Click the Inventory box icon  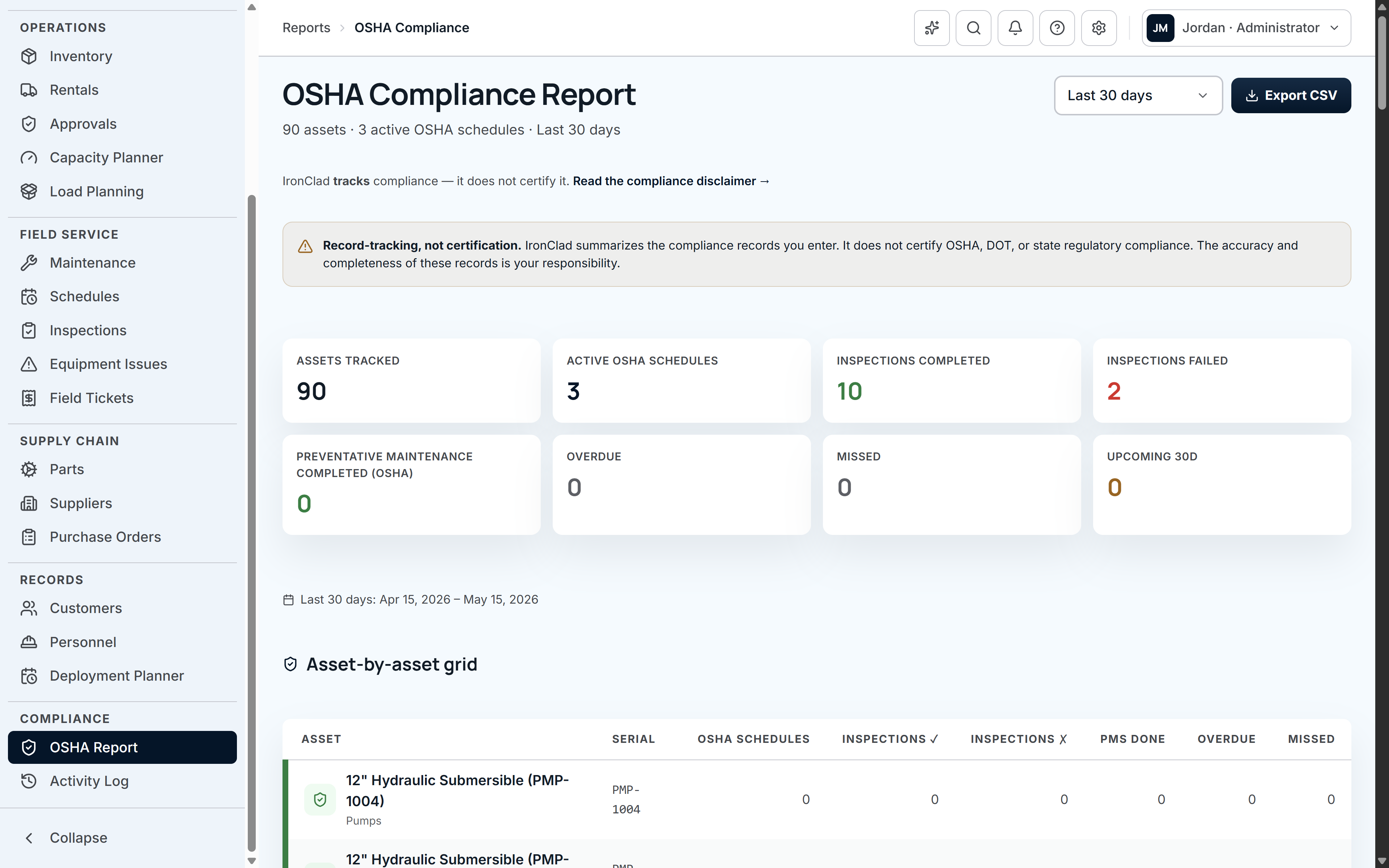pos(29,56)
